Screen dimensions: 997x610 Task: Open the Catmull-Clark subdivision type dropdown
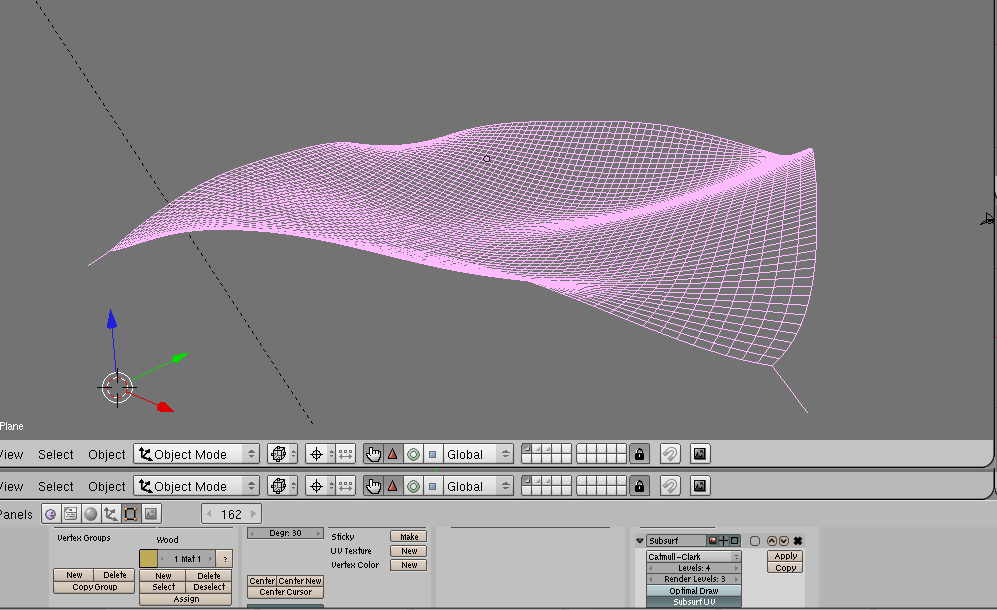(694, 557)
